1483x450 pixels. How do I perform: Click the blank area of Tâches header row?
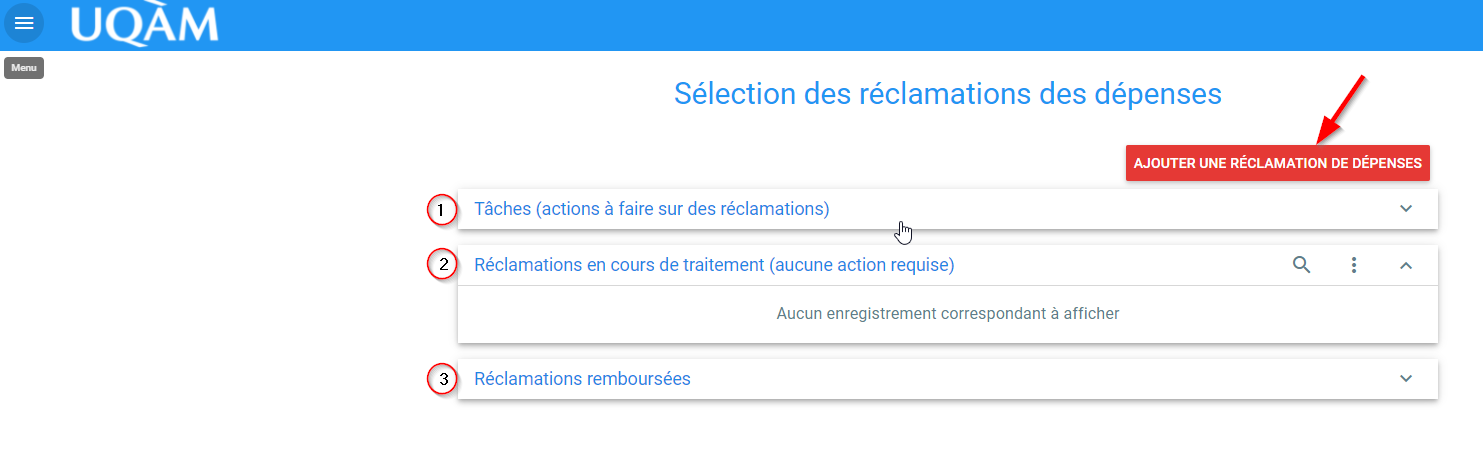[x=1110, y=209]
